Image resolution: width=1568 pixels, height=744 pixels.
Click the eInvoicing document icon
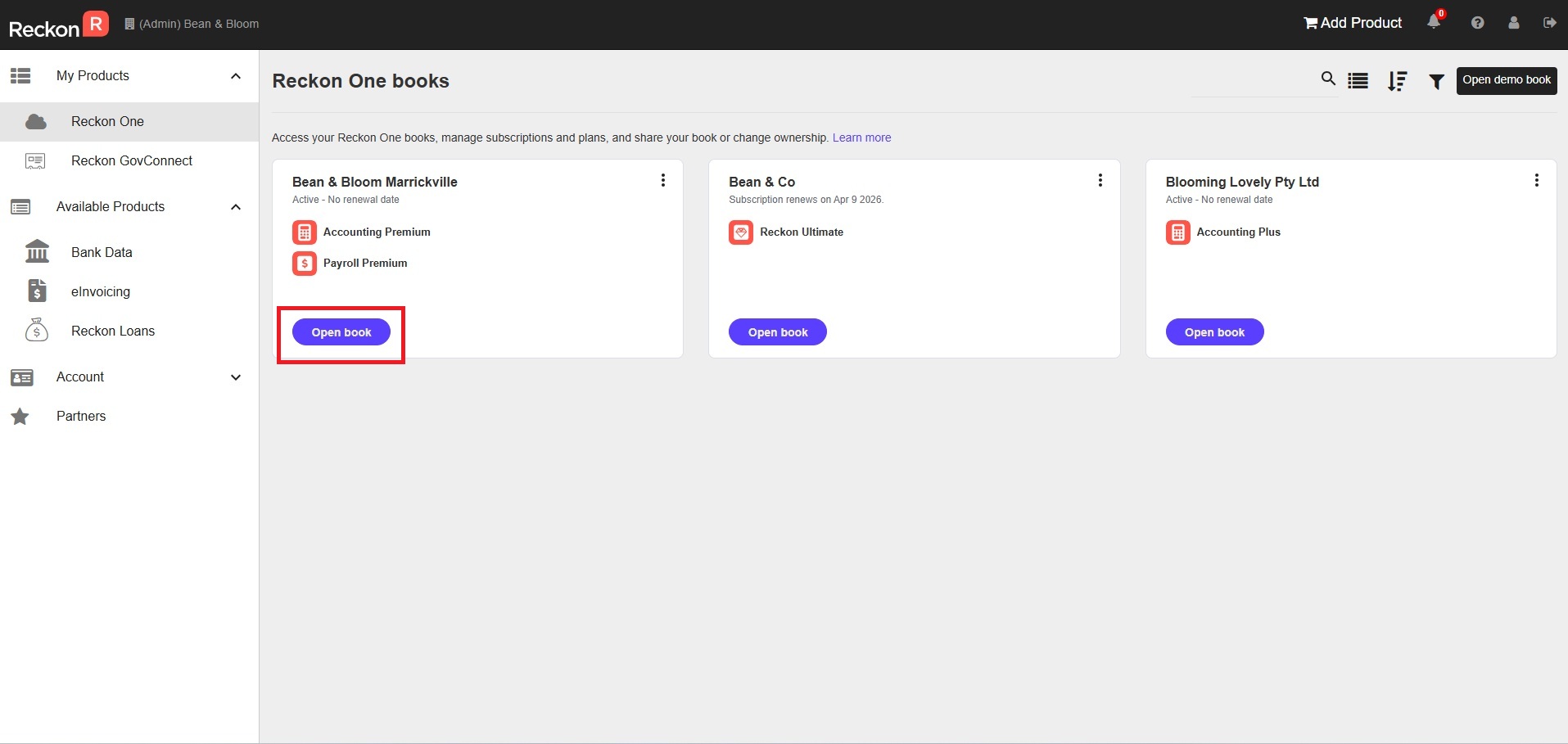[x=37, y=291]
